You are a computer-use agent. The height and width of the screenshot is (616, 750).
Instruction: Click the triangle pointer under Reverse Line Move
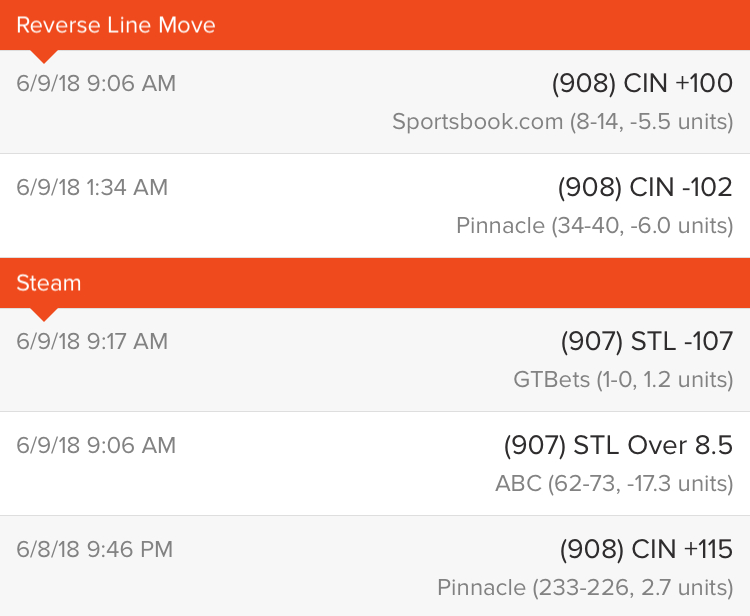click(44, 56)
